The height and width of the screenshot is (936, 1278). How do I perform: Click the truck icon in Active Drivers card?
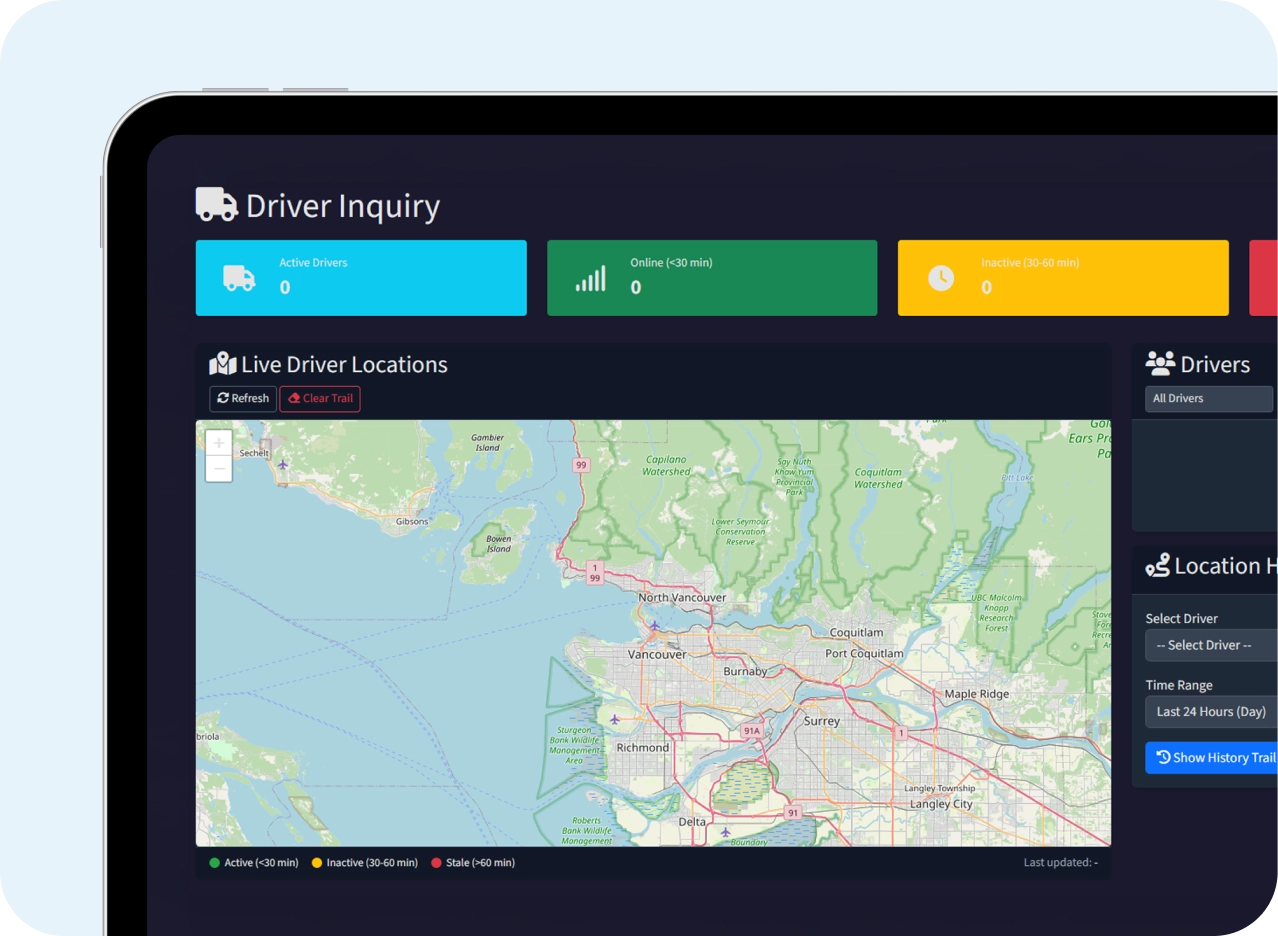(x=239, y=277)
